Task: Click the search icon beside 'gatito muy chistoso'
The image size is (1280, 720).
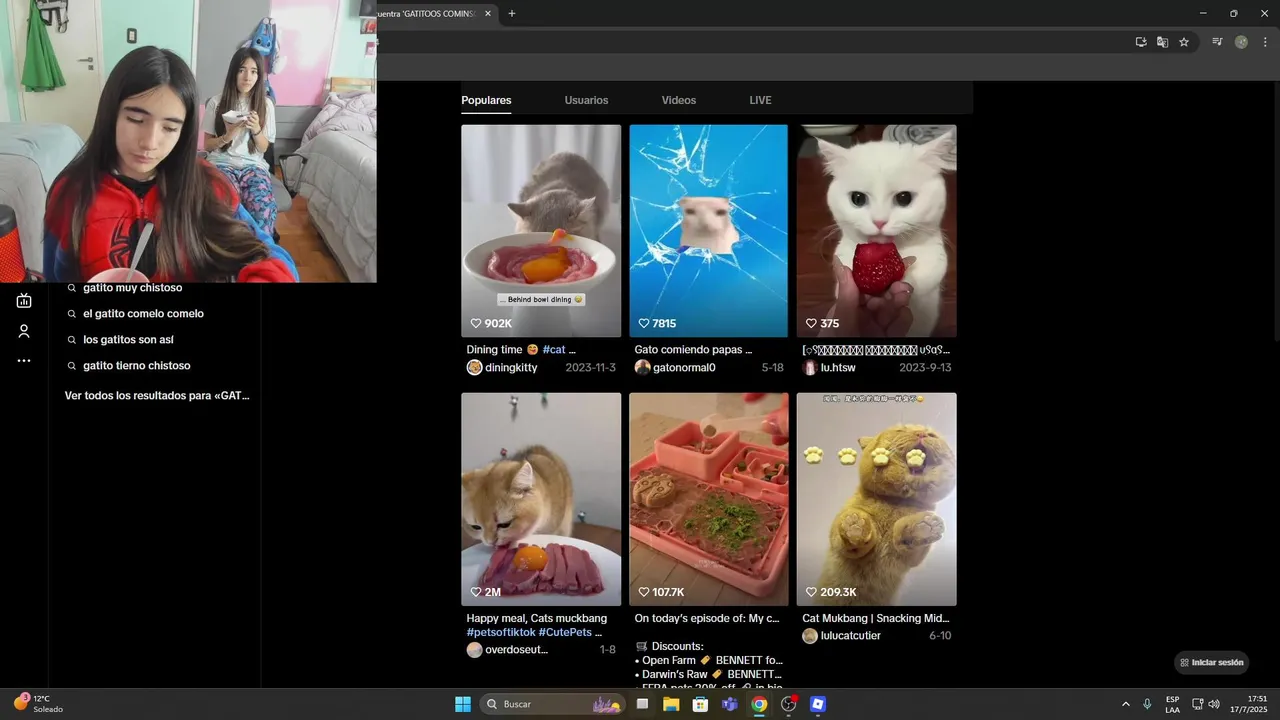Action: [x=72, y=288]
